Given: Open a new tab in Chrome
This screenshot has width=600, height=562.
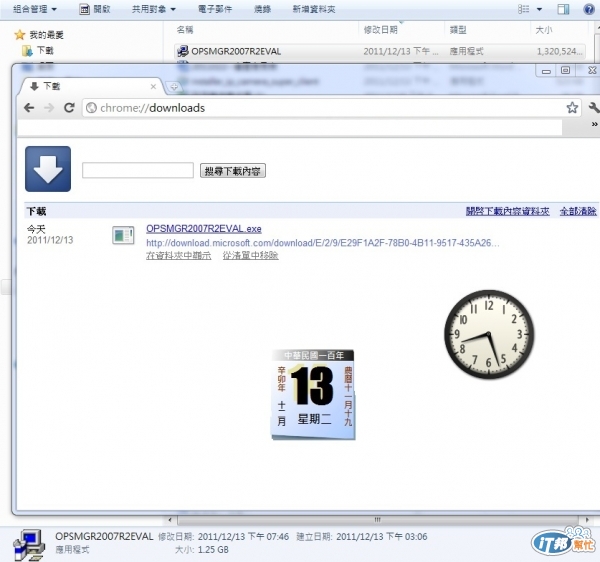Looking at the screenshot, I should point(174,87).
